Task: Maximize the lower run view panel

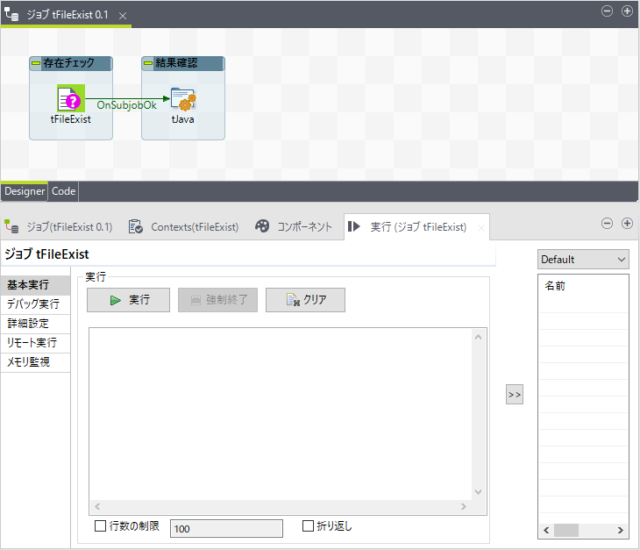Action: coord(627,223)
